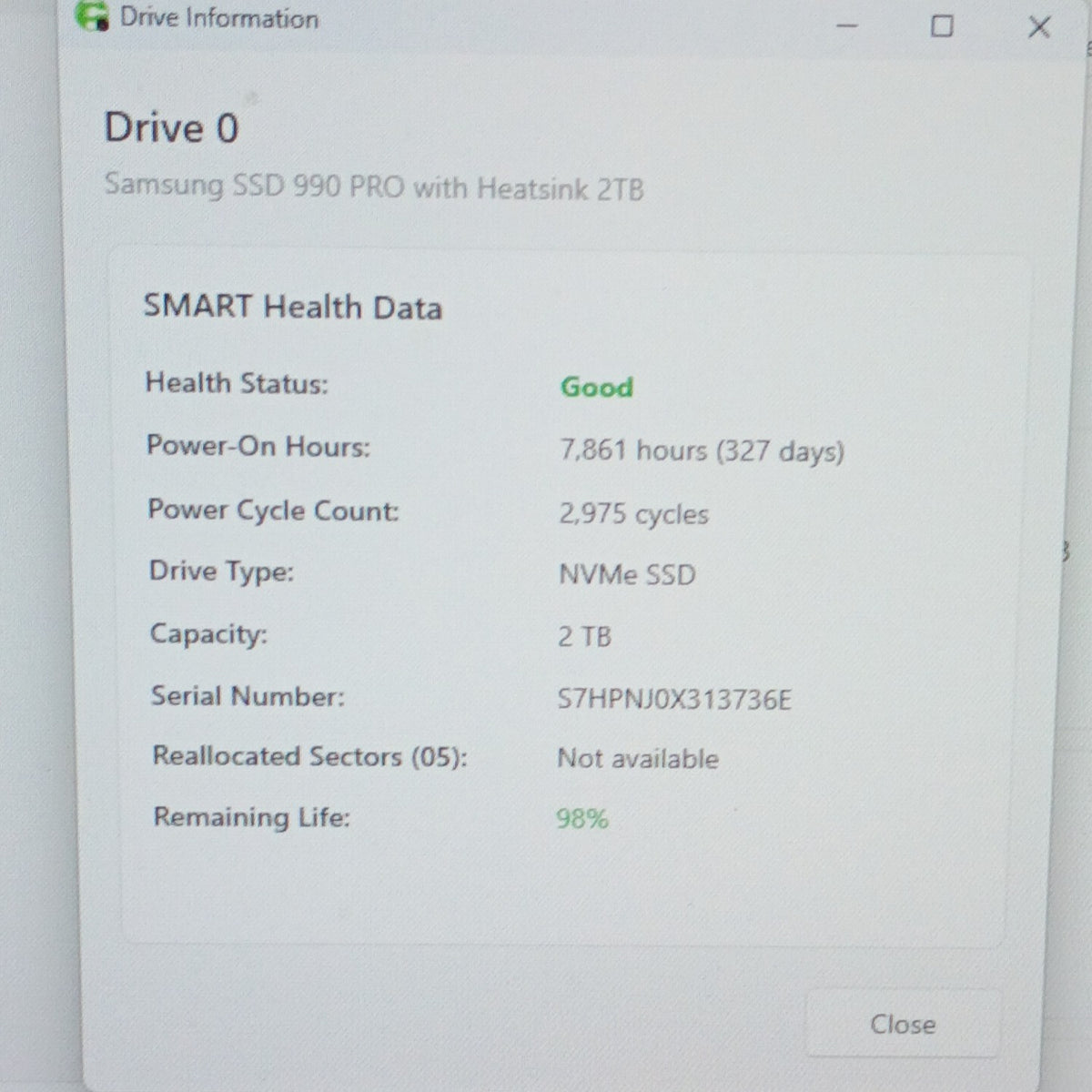
Task: Click the 2,975 cycles value
Action: point(634,514)
